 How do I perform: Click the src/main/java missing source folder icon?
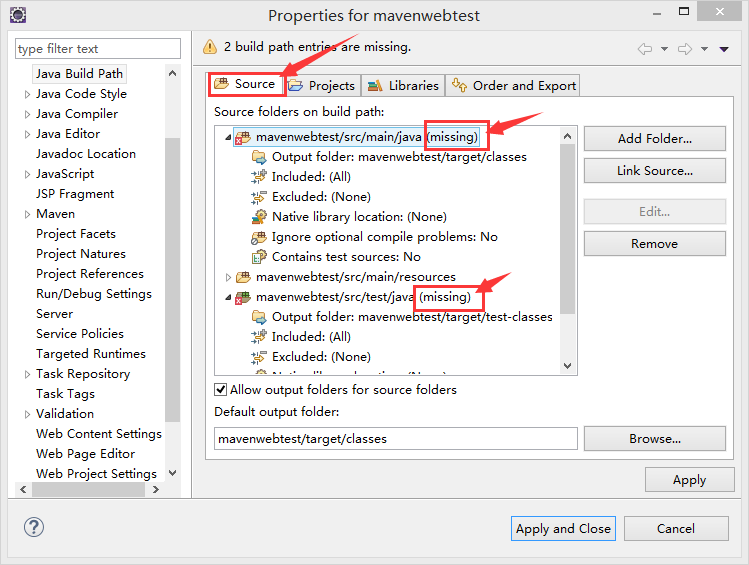(x=243, y=138)
